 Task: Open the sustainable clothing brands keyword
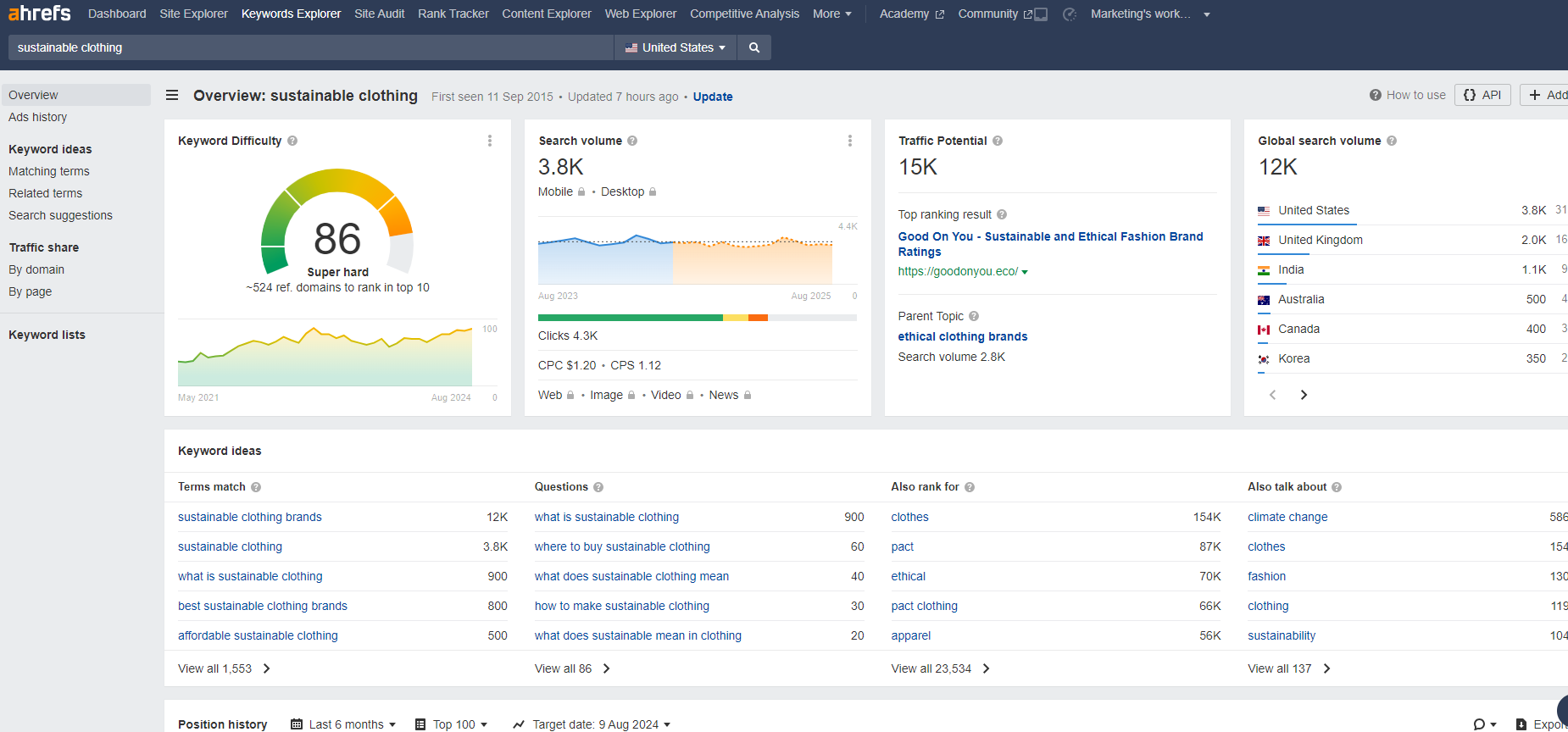click(x=250, y=517)
